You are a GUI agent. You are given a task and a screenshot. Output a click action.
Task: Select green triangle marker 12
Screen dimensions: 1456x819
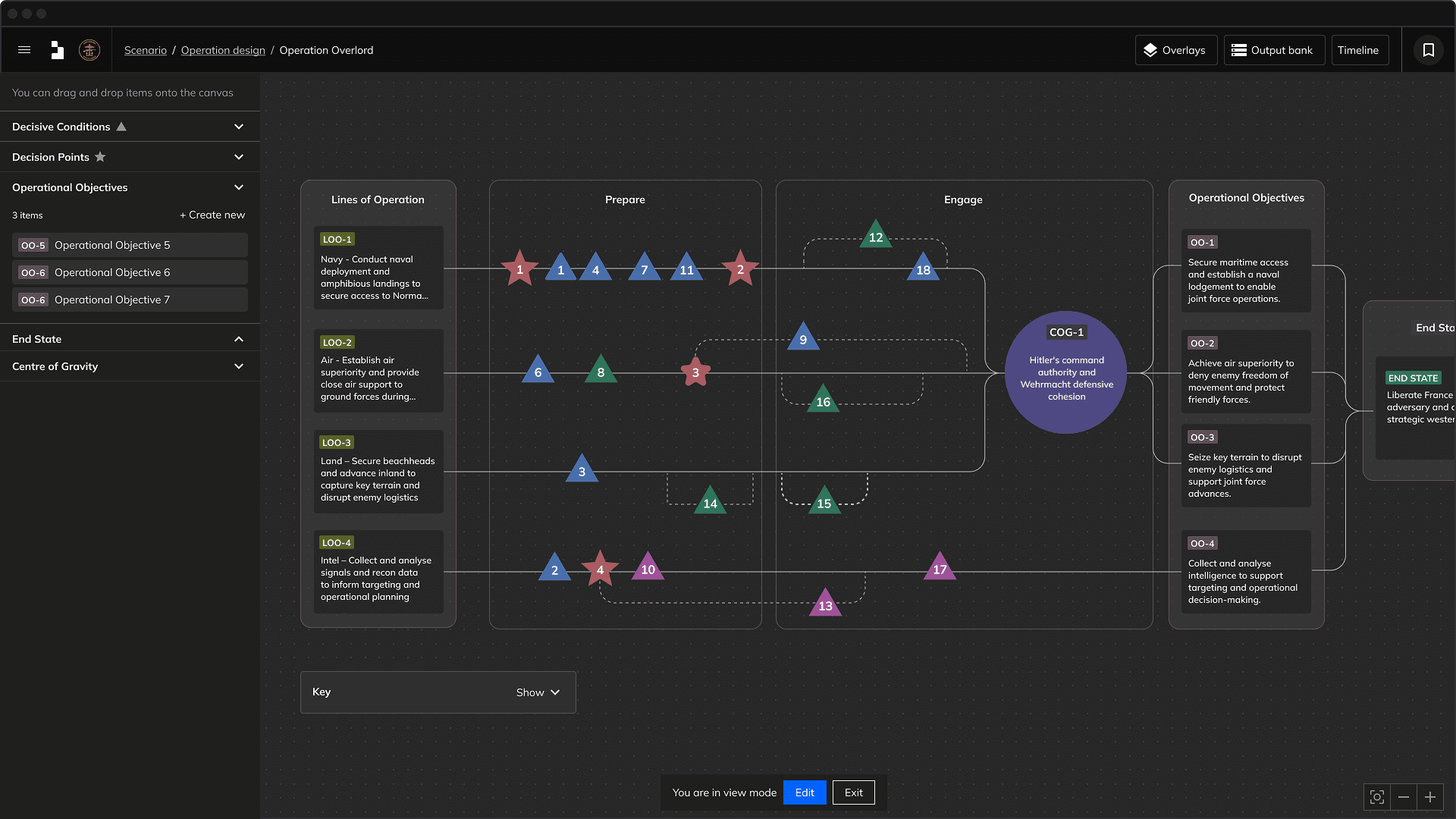coord(876,237)
